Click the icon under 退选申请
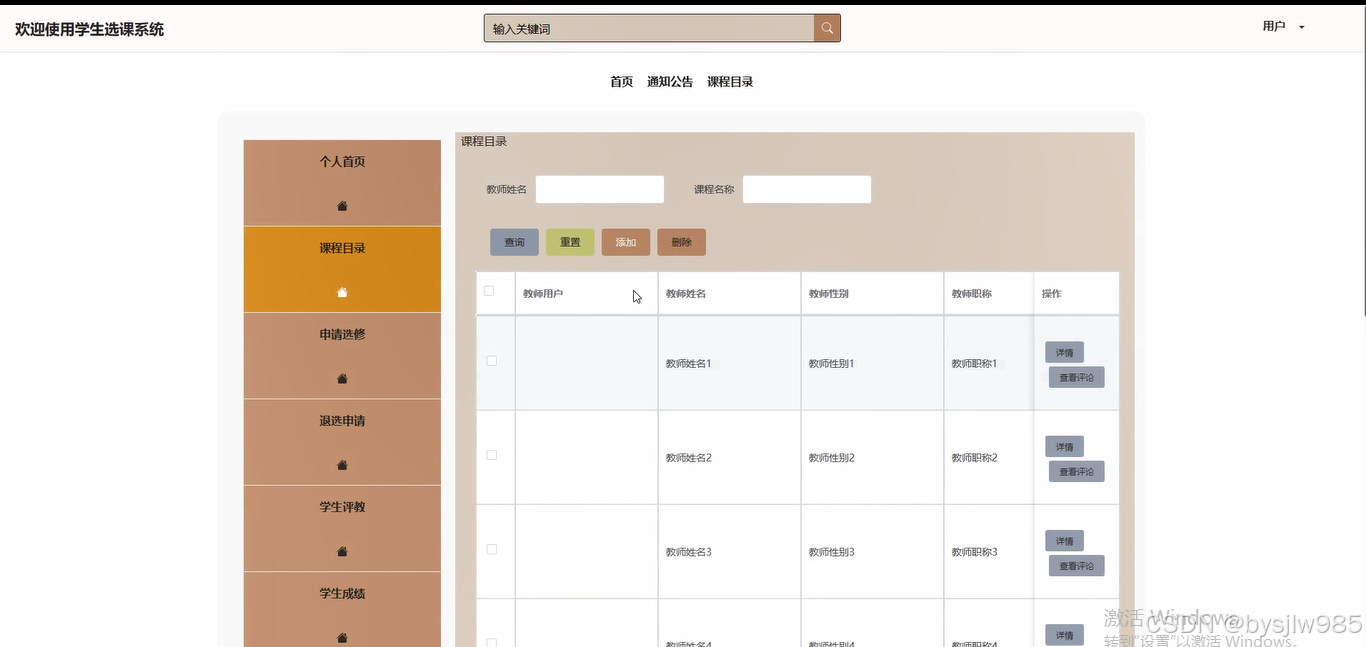 pyautogui.click(x=341, y=465)
